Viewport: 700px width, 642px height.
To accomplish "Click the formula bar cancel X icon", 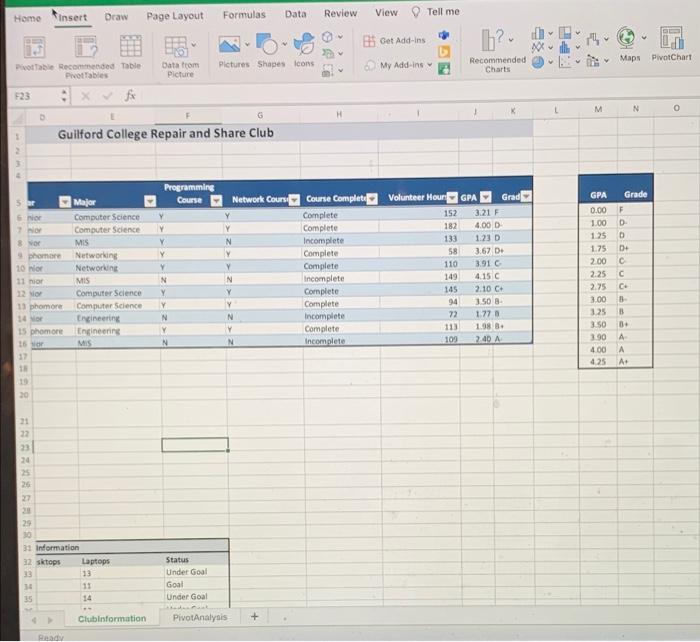I will [86, 96].
